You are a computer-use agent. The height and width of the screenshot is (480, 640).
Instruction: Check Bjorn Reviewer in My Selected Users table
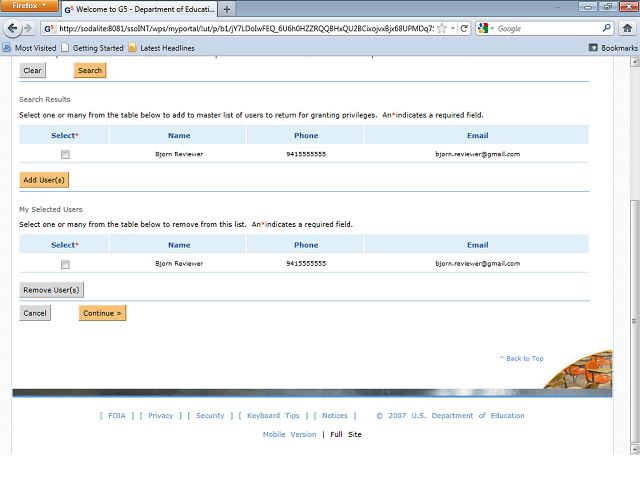[65, 264]
